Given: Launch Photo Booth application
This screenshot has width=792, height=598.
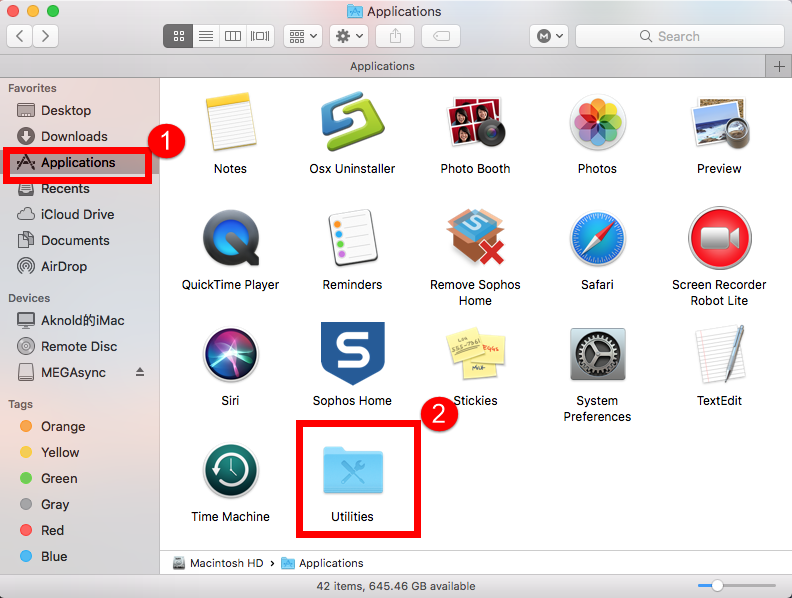Looking at the screenshot, I should click(x=475, y=123).
